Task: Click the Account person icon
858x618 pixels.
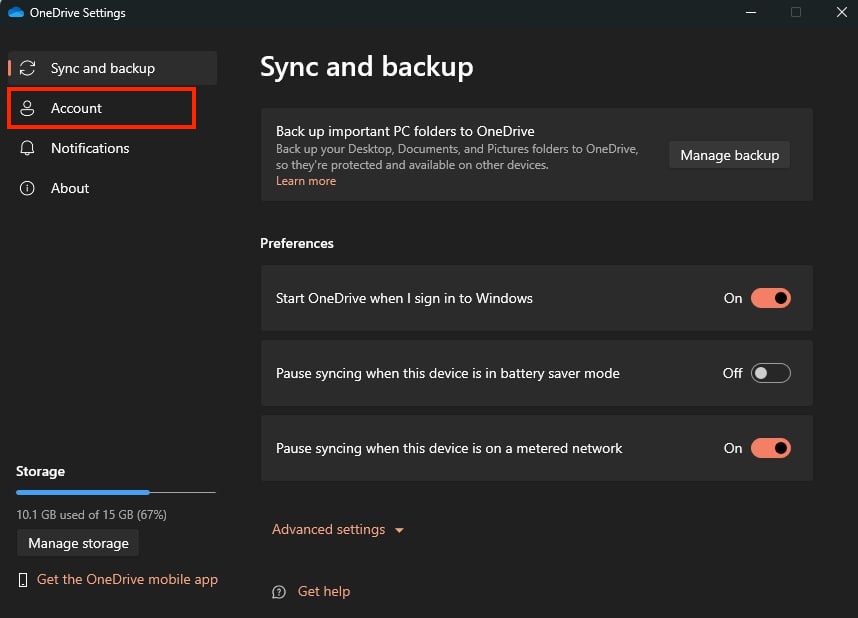Action: click(x=28, y=108)
